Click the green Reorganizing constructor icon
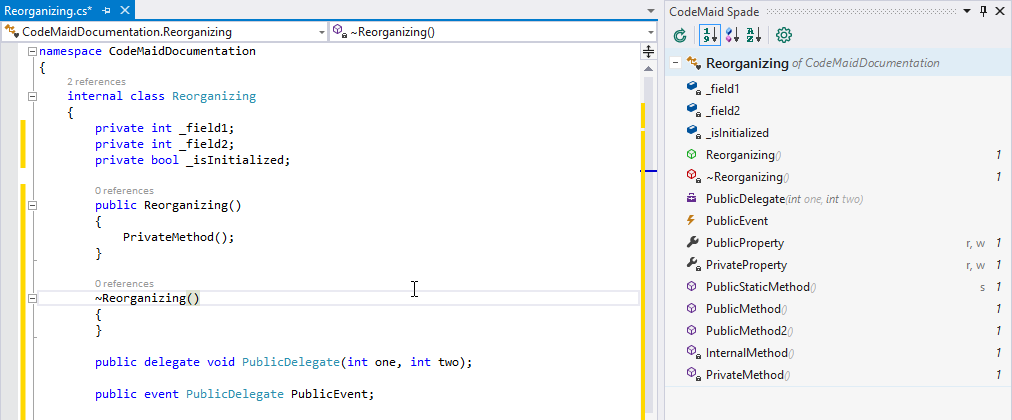Viewport: 1012px width, 420px height. 692,155
